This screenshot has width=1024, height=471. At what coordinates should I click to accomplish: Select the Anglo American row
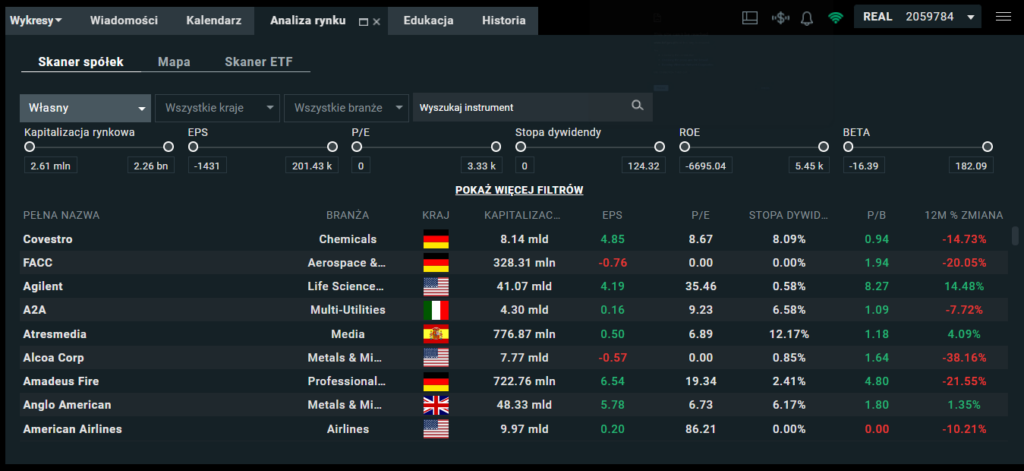(x=67, y=405)
